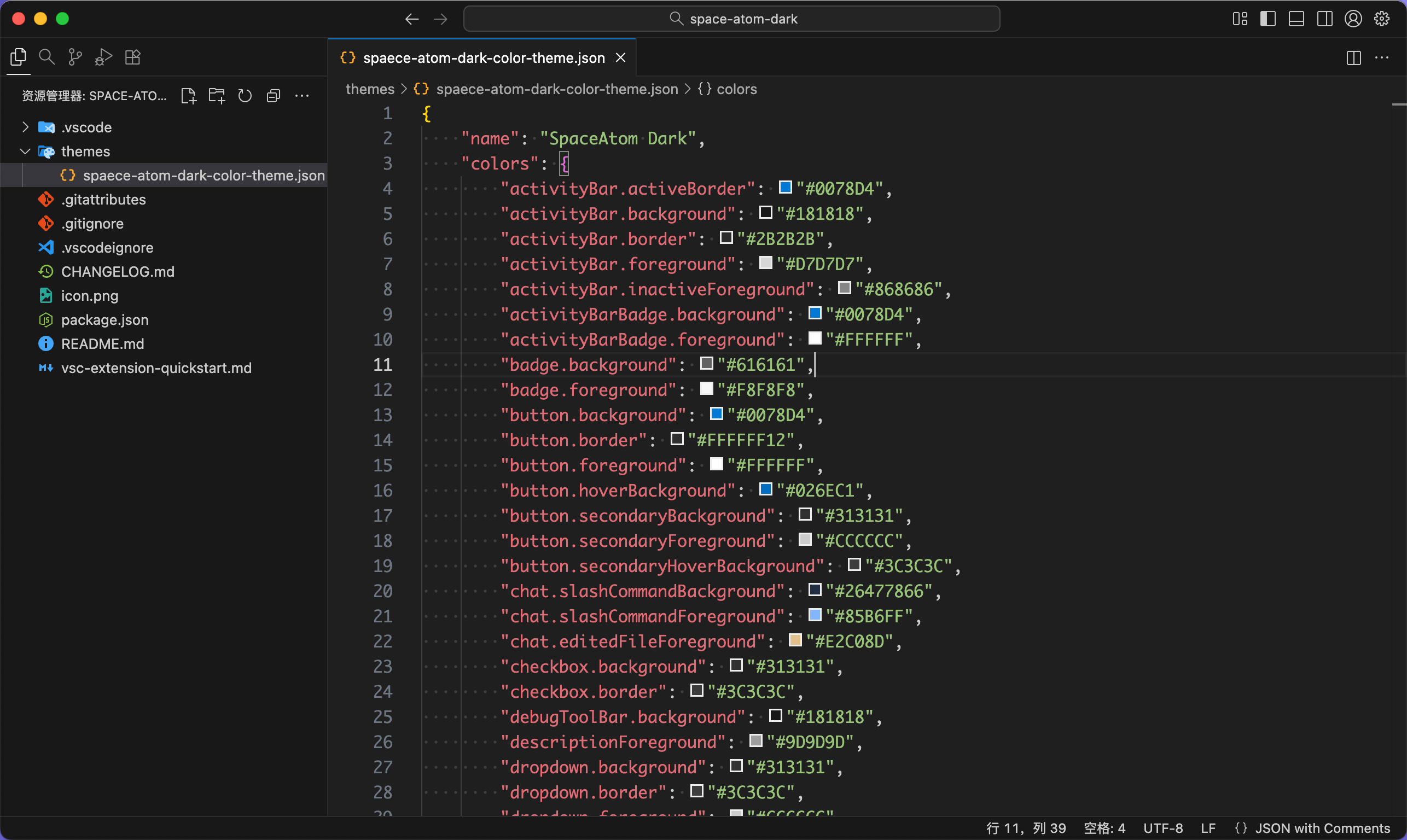Expand the .vscode folder
This screenshot has height=840, width=1407.
click(86, 127)
